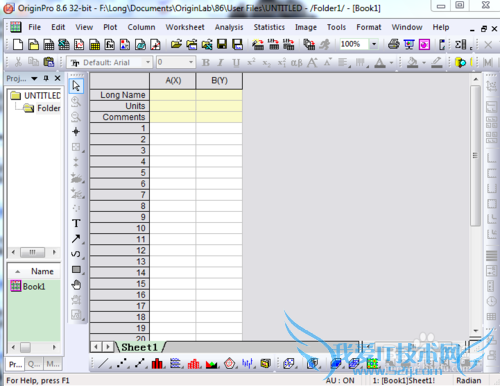500x386 pixels.
Task: Select the UNTITLED project folder
Action: click(35, 96)
